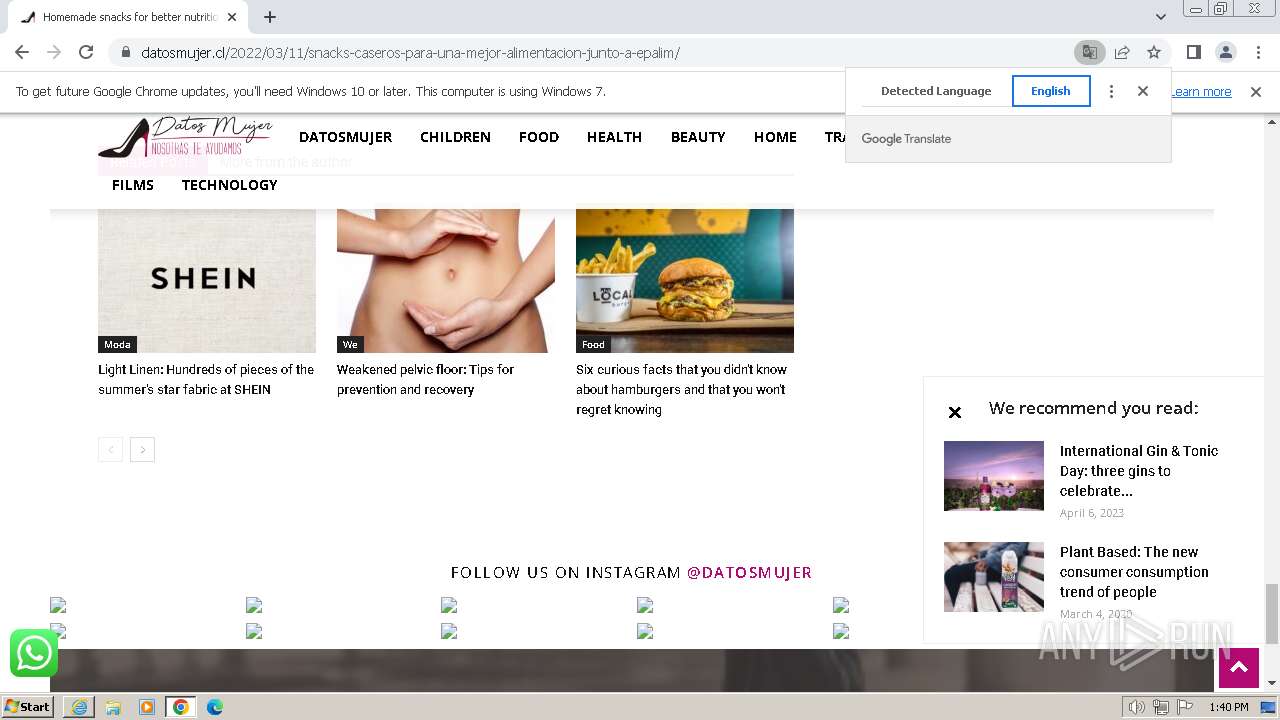Open the CHILDREN menu item
This screenshot has width=1280, height=720.
point(455,137)
